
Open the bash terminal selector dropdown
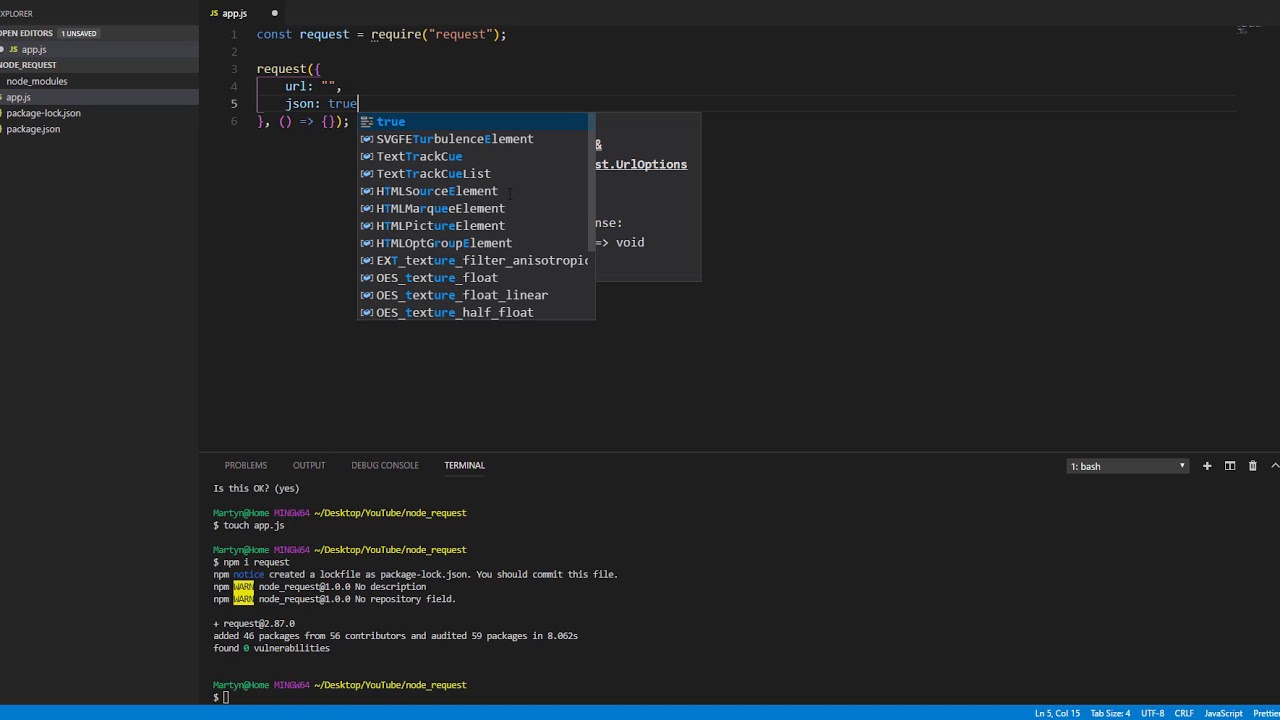tap(1127, 466)
